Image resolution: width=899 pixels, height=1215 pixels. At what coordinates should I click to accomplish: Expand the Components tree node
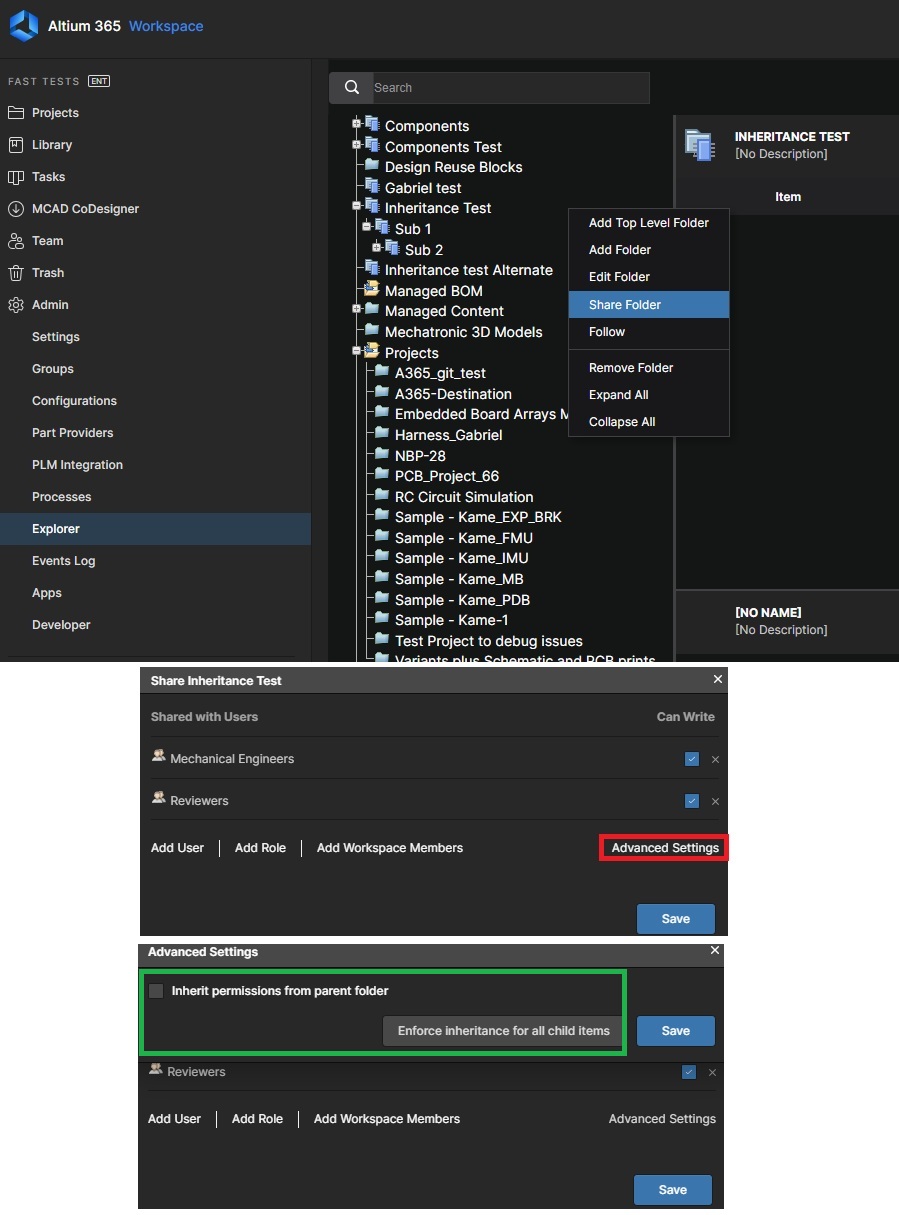click(x=356, y=125)
